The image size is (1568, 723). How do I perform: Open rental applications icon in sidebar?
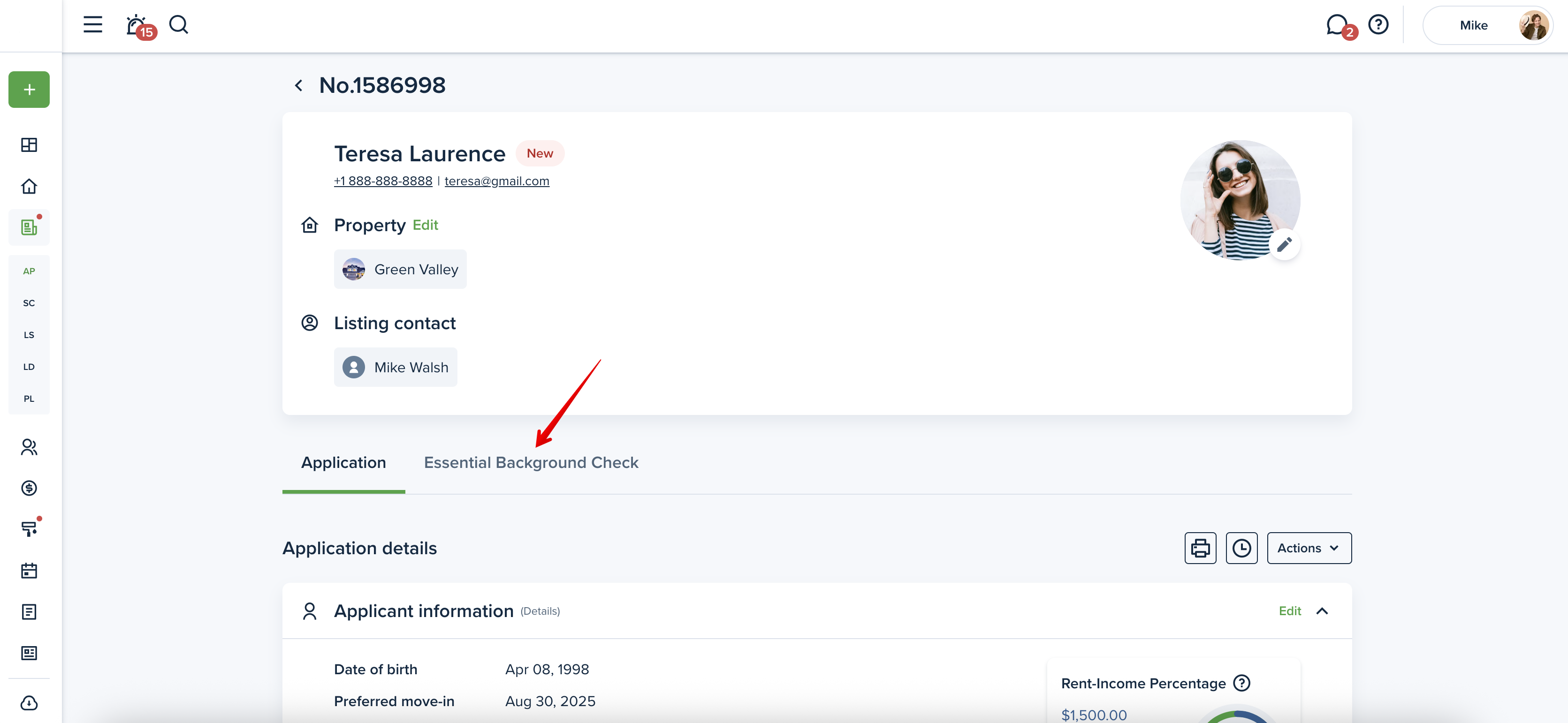click(x=29, y=227)
